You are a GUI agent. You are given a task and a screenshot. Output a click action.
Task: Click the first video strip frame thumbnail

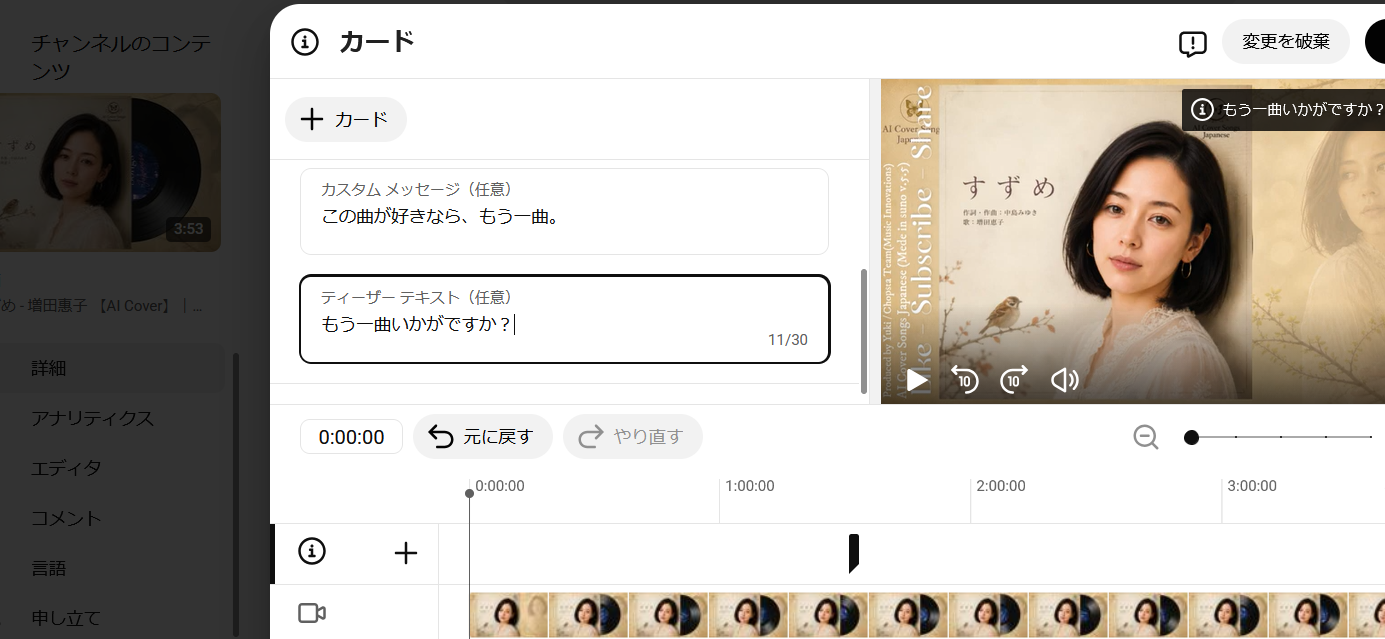tap(508, 615)
